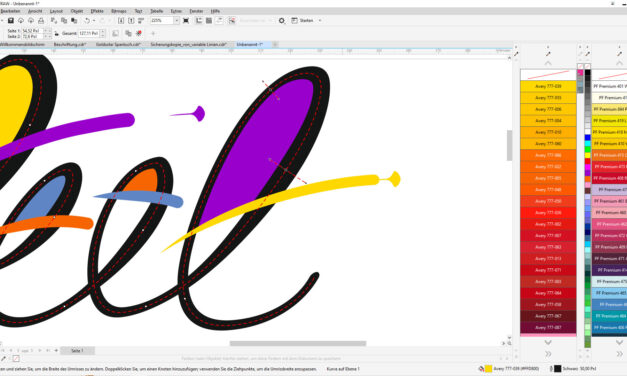627x376 pixels.
Task: Click the Save icon in the toolbar
Action: 11,20
